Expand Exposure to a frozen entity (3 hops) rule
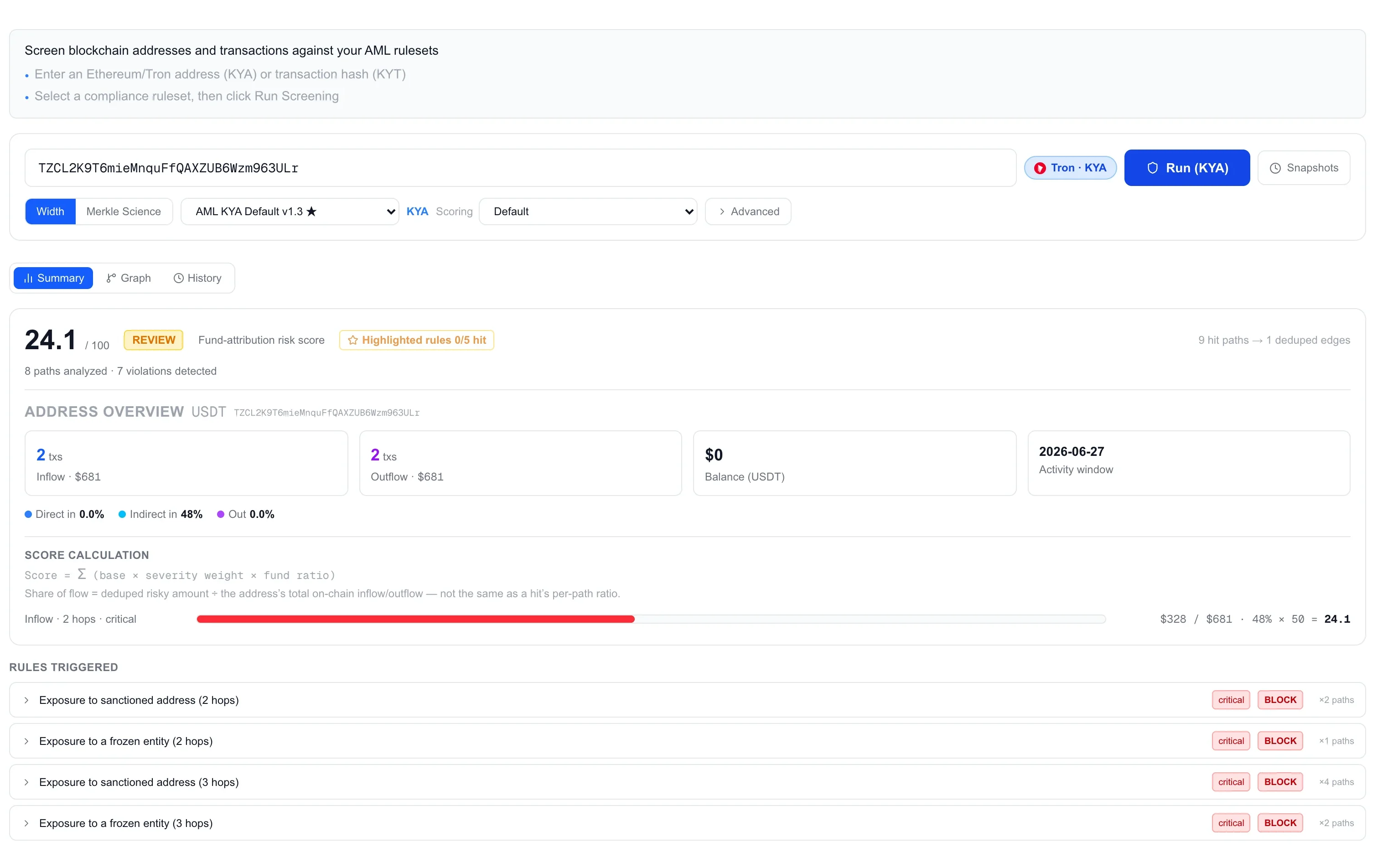Screen dimensions: 1388x868 [x=687, y=823]
